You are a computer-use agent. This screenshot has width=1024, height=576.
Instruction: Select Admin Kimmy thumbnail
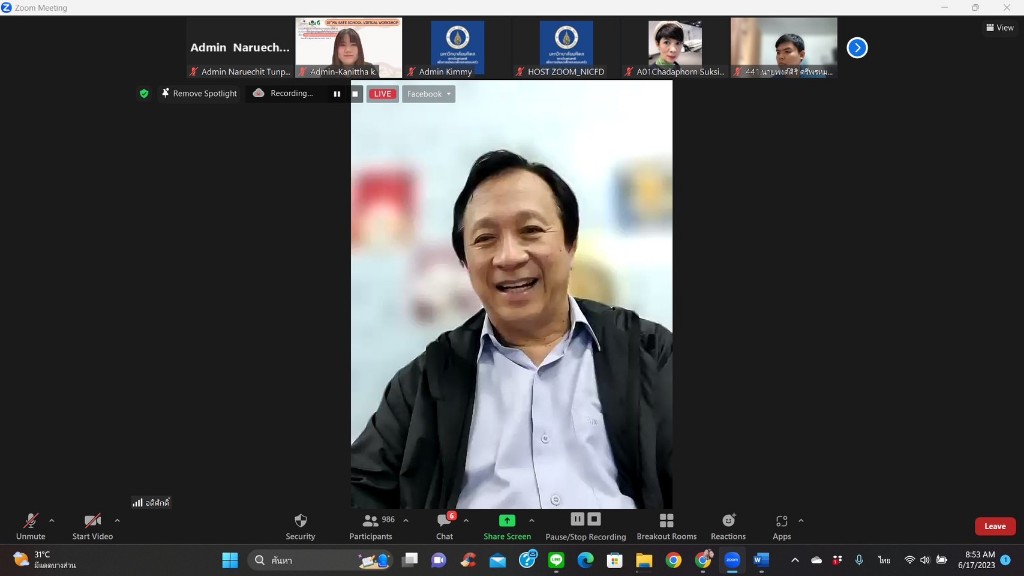click(457, 48)
